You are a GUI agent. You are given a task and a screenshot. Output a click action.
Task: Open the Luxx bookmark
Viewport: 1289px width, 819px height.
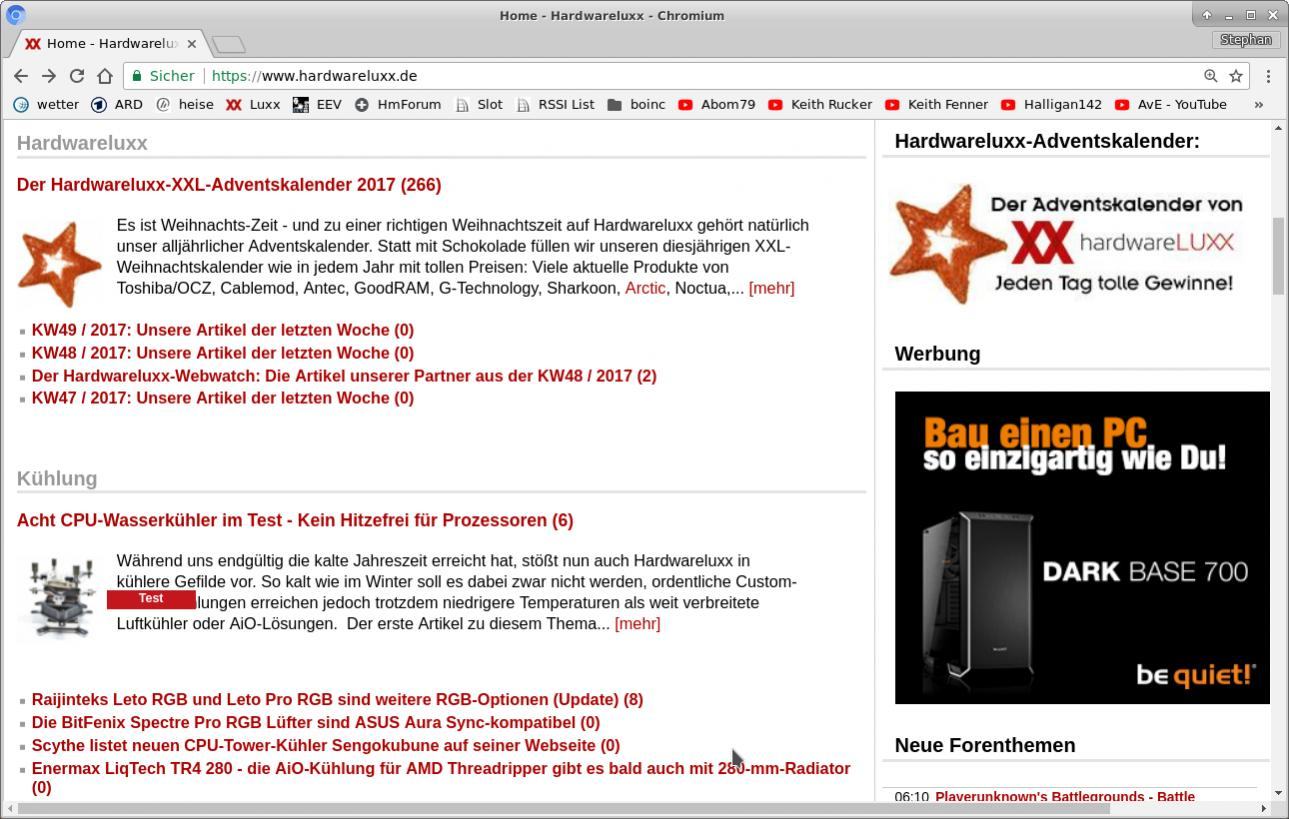click(253, 104)
